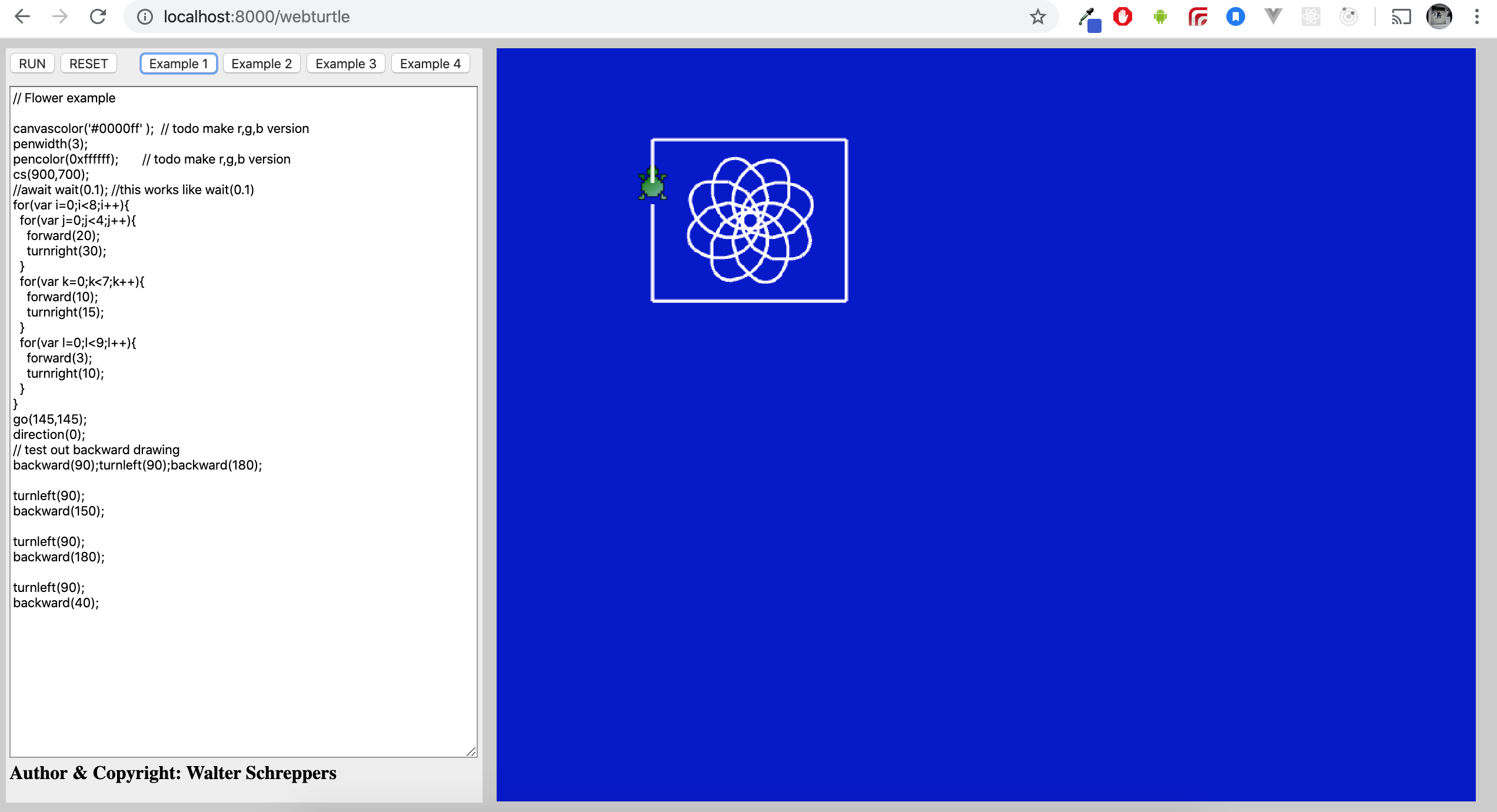Click the pencolor(0xffffff); line
Viewport: 1497px width, 812px height.
click(152, 159)
